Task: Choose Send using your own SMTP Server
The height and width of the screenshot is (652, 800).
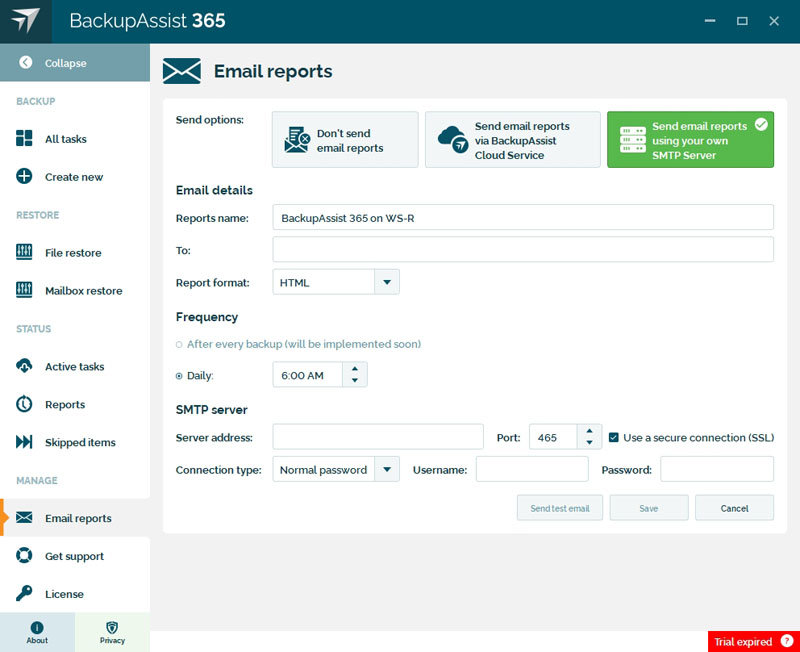Action: coord(690,140)
